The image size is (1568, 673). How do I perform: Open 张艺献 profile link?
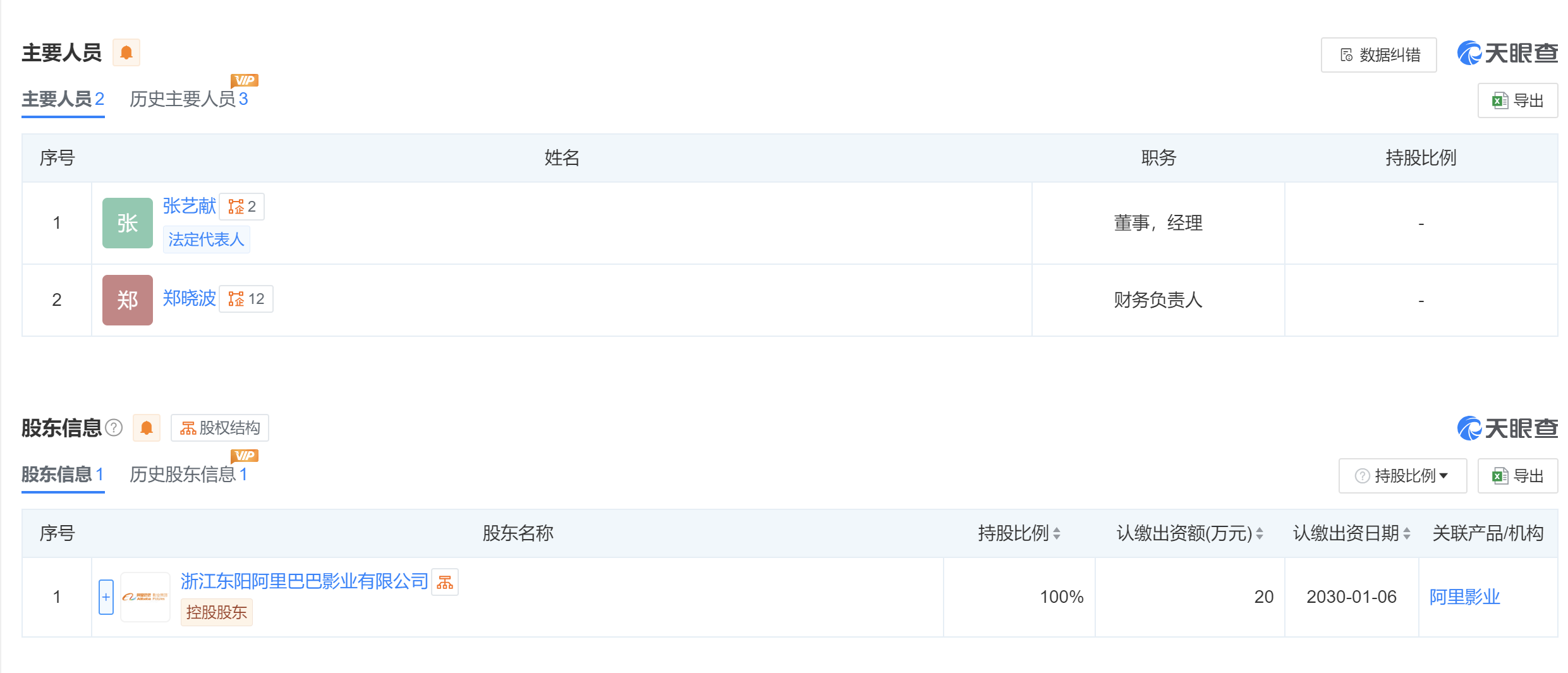click(x=190, y=206)
